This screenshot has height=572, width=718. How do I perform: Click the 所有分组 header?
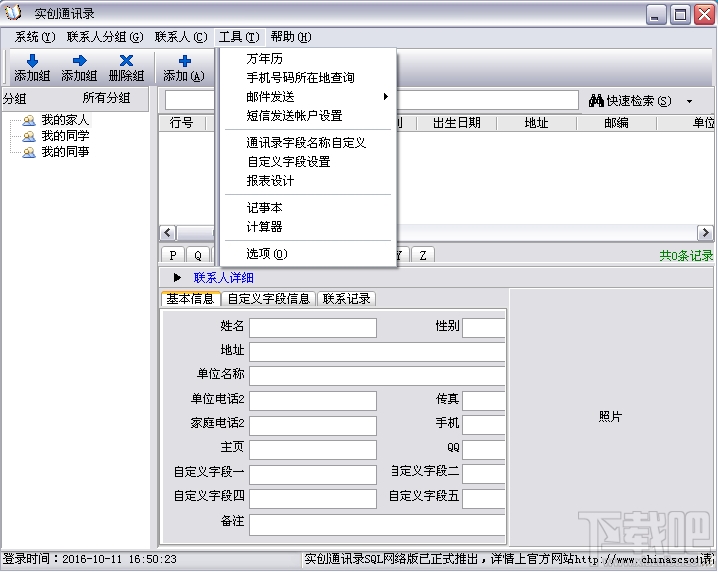[106, 98]
